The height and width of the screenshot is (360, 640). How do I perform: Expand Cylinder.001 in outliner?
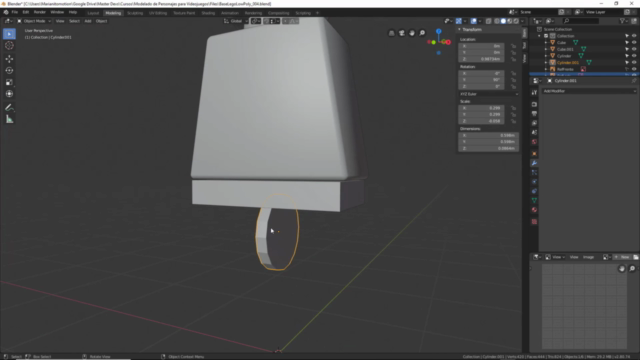click(546, 62)
